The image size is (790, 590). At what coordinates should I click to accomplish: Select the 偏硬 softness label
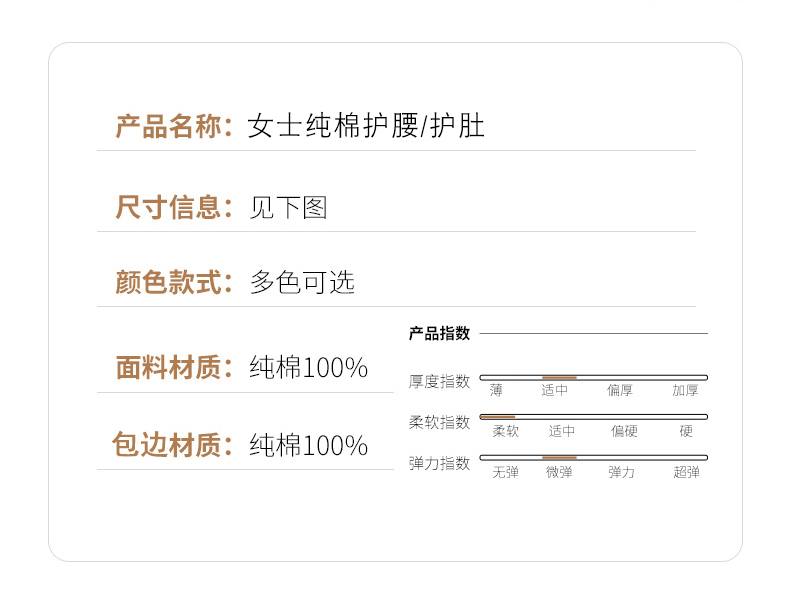[x=624, y=431]
